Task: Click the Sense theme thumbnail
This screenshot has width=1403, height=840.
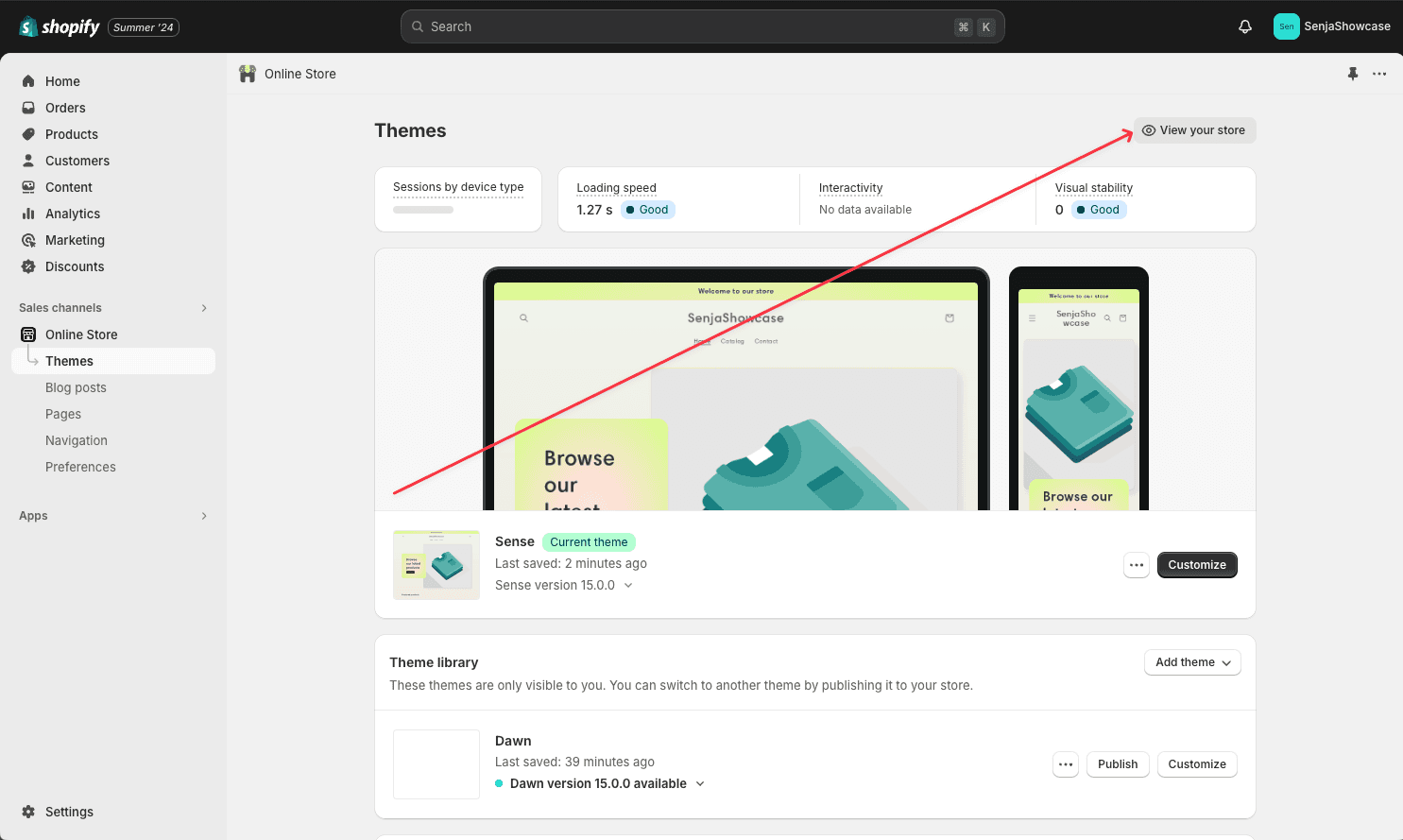Action: click(x=436, y=565)
